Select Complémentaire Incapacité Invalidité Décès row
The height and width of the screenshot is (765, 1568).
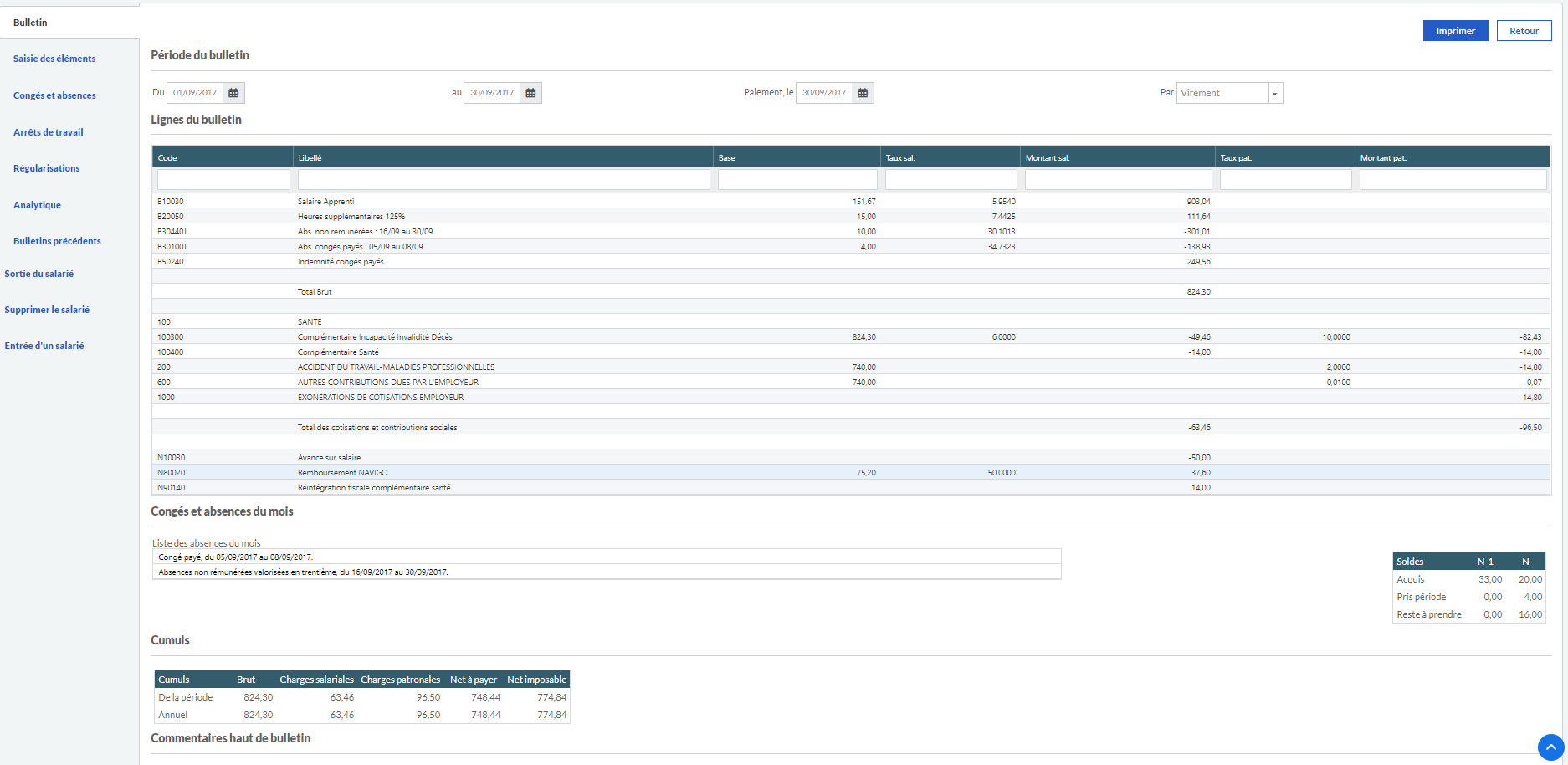point(851,337)
